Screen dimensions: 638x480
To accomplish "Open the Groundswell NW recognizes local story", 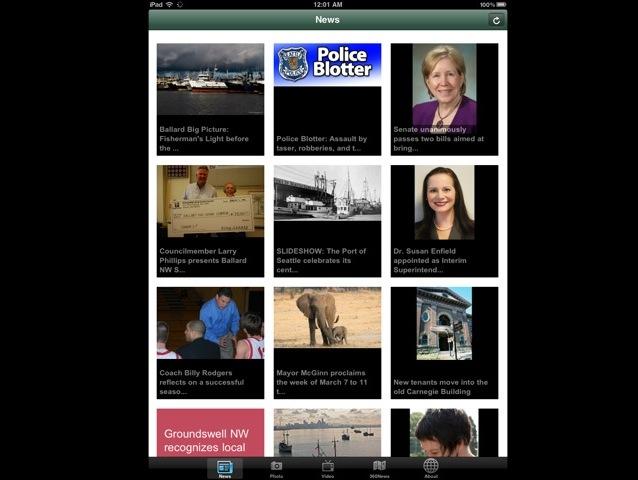I will [x=210, y=433].
